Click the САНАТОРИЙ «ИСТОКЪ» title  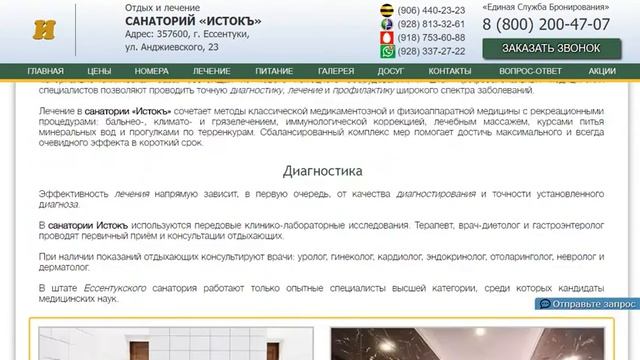click(x=193, y=21)
